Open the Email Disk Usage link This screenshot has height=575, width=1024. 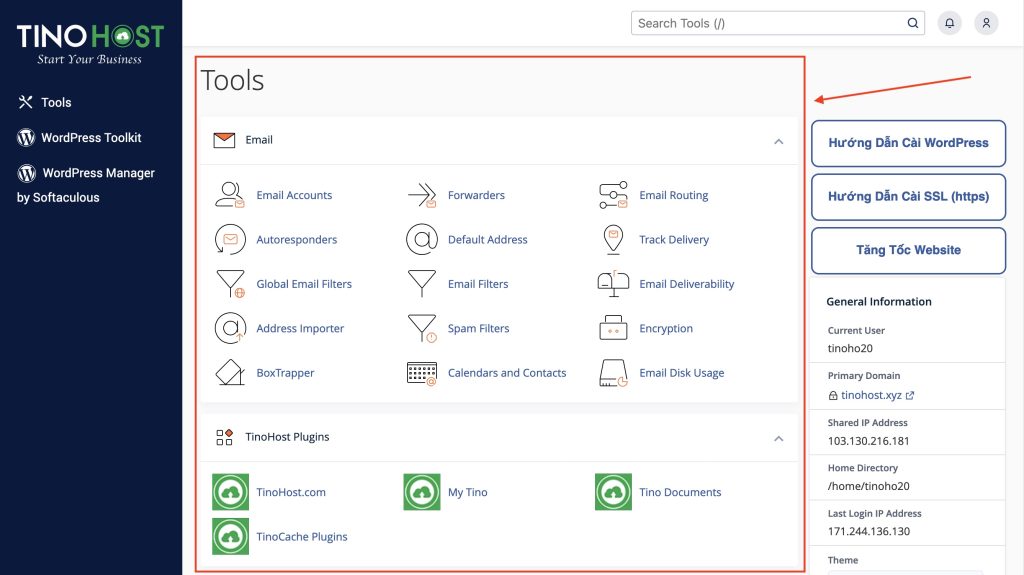click(x=681, y=372)
